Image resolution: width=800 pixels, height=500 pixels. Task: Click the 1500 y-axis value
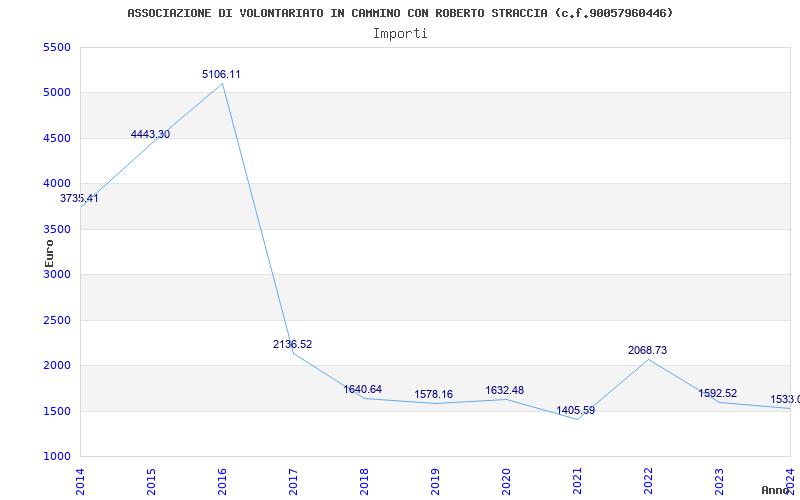pos(57,411)
